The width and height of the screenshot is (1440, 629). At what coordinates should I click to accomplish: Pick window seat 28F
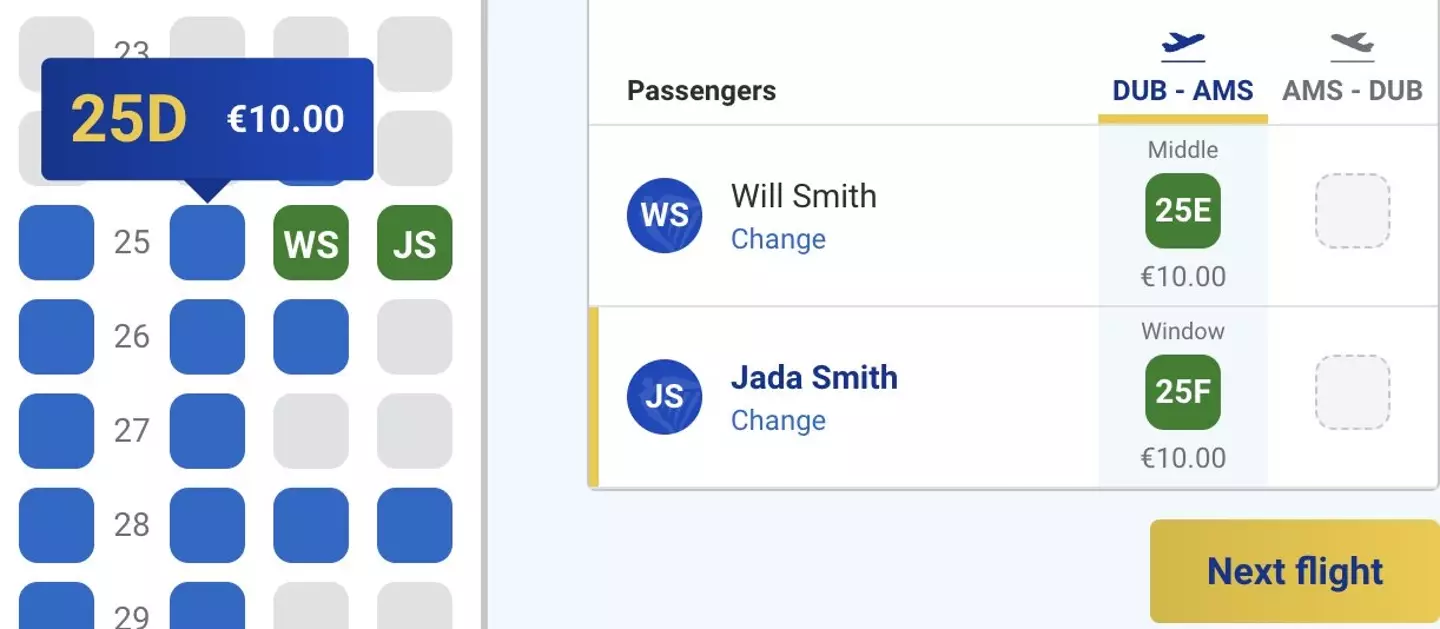coord(414,525)
